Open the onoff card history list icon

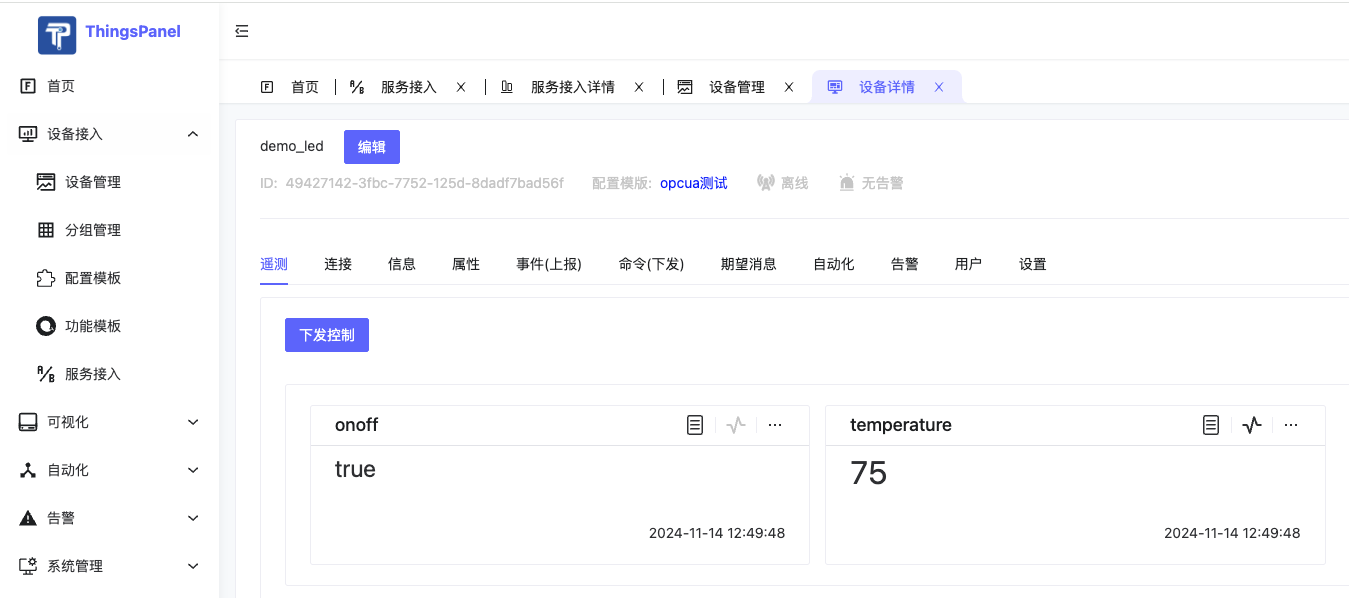click(695, 425)
